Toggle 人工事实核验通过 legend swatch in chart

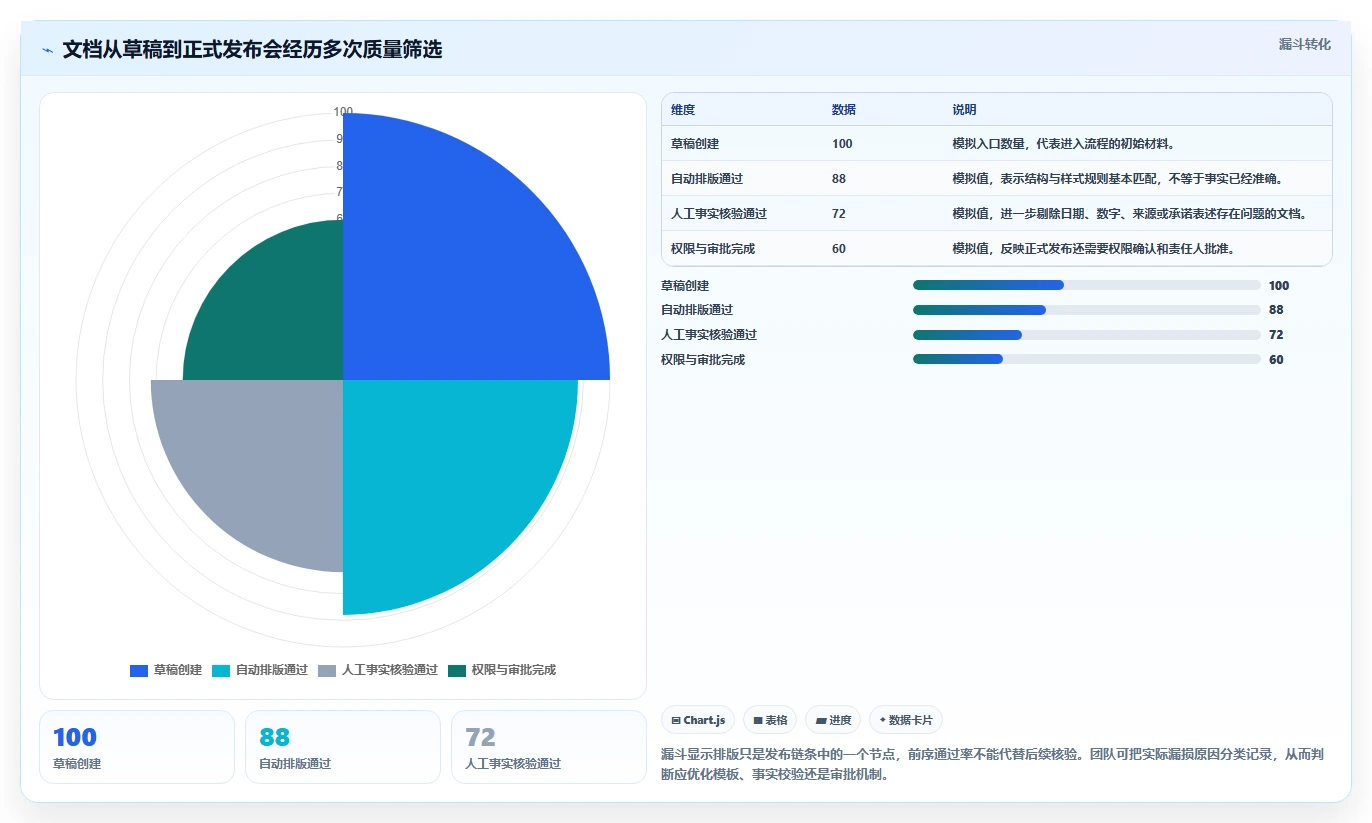(x=327, y=670)
